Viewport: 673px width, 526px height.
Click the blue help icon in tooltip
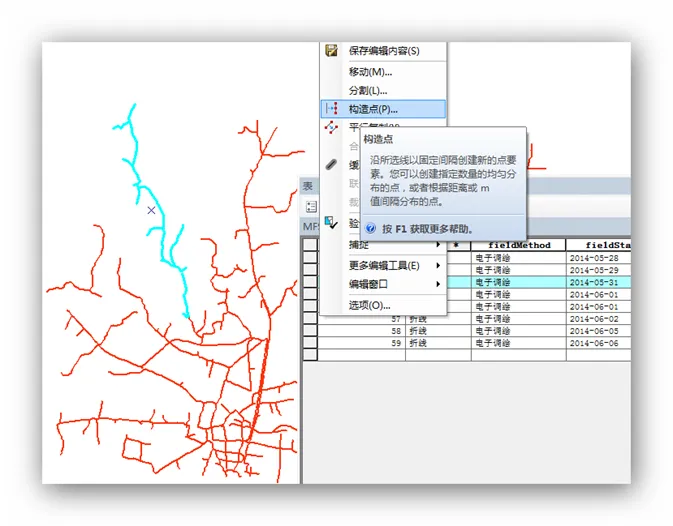pos(371,228)
